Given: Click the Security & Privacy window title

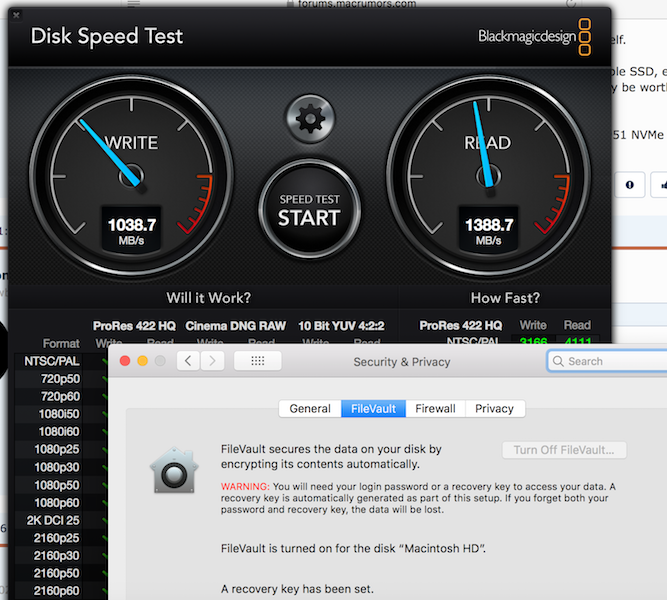Looking at the screenshot, I should tap(402, 362).
